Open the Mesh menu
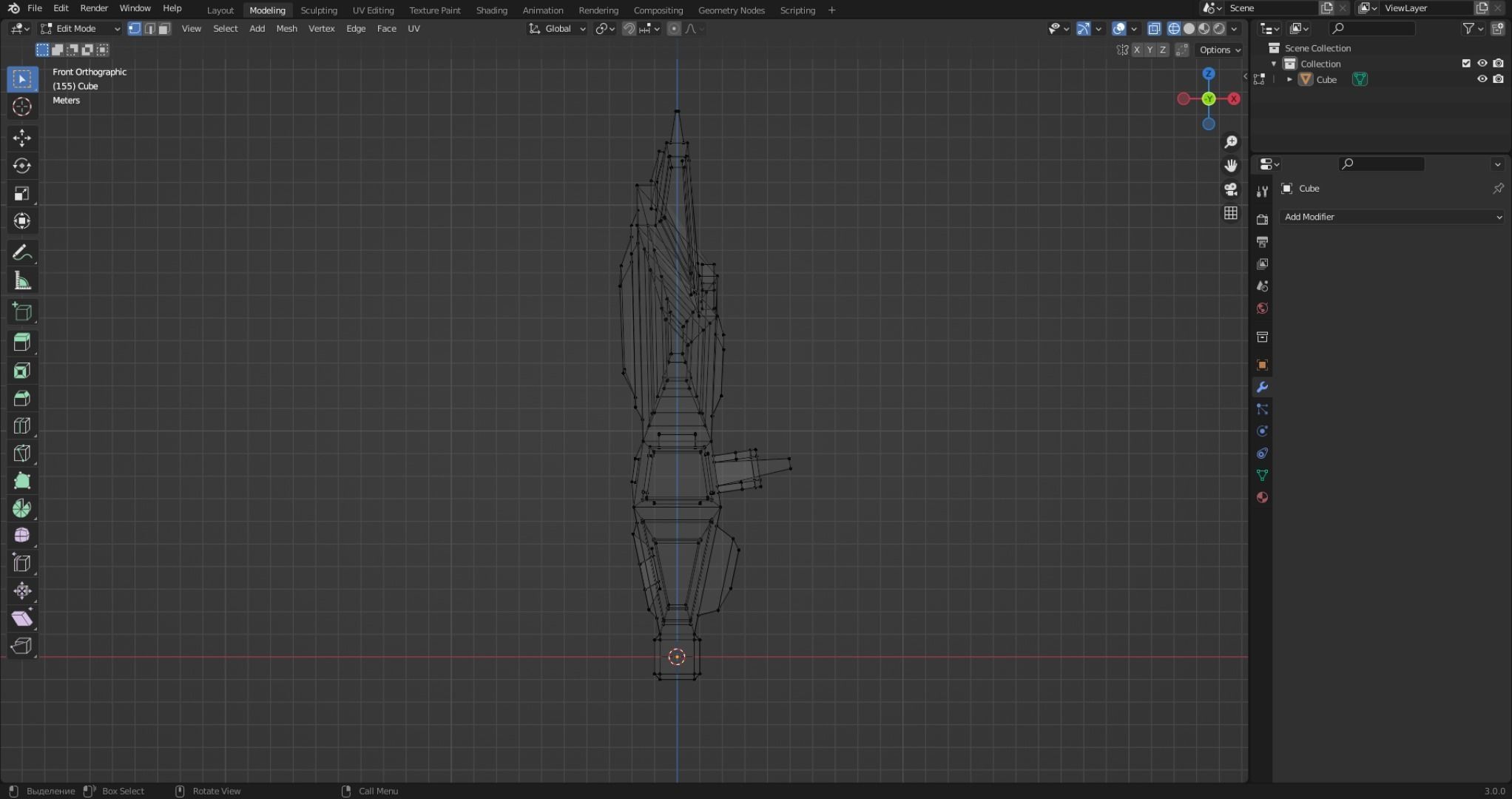1512x799 pixels. 286,29
